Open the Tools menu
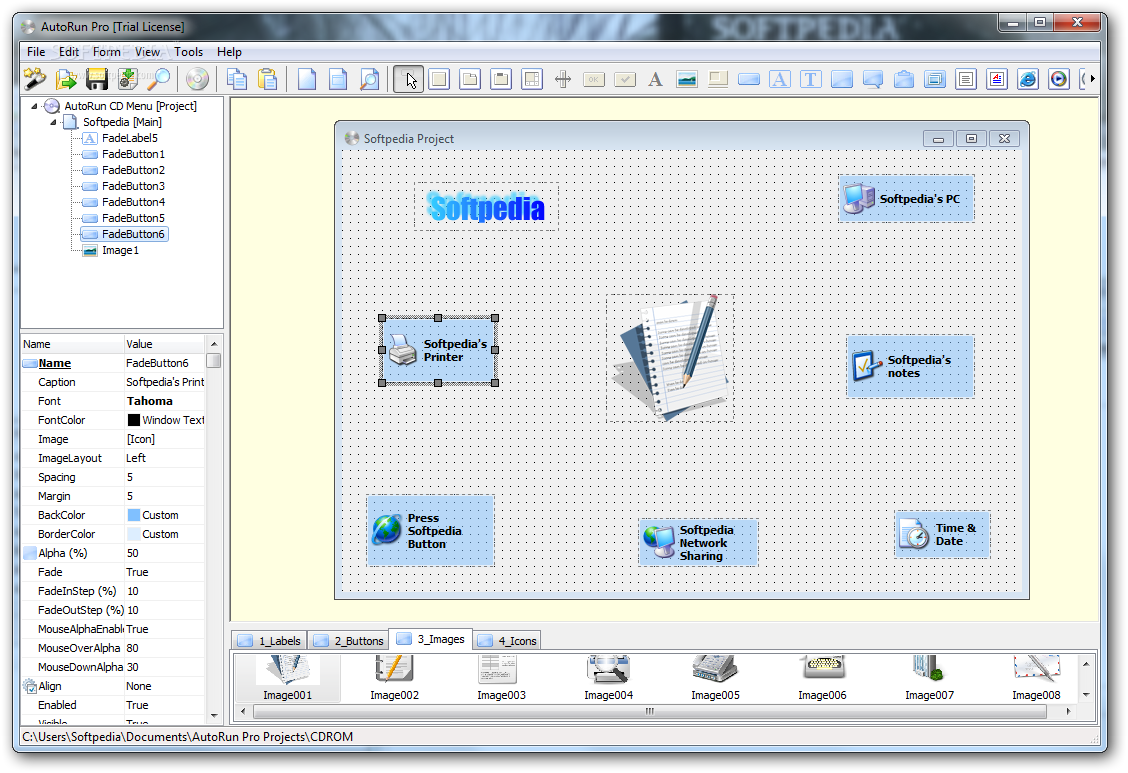Viewport: 1128px width, 773px height. pyautogui.click(x=188, y=52)
